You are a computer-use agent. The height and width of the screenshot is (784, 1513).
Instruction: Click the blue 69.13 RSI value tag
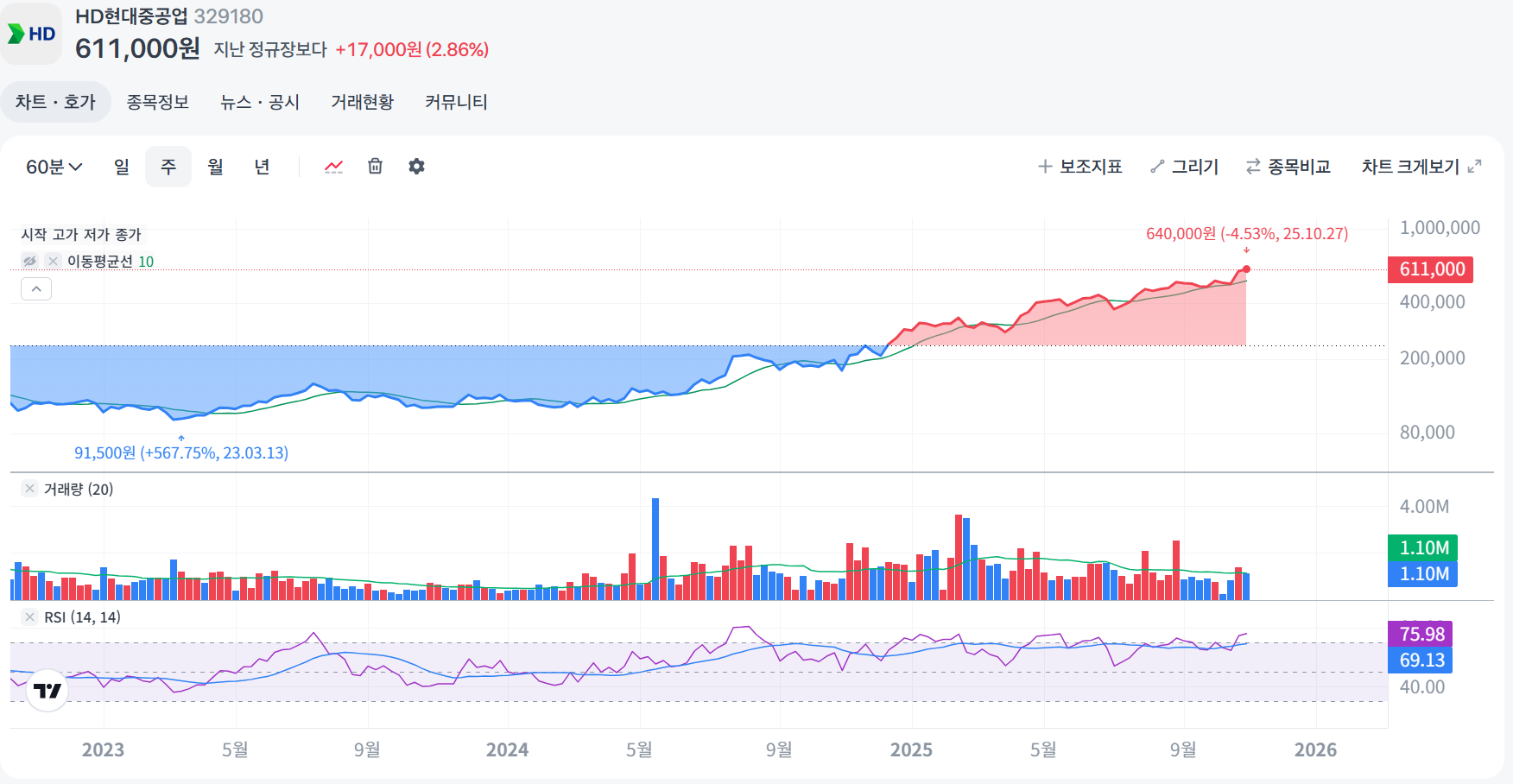coord(1421,660)
